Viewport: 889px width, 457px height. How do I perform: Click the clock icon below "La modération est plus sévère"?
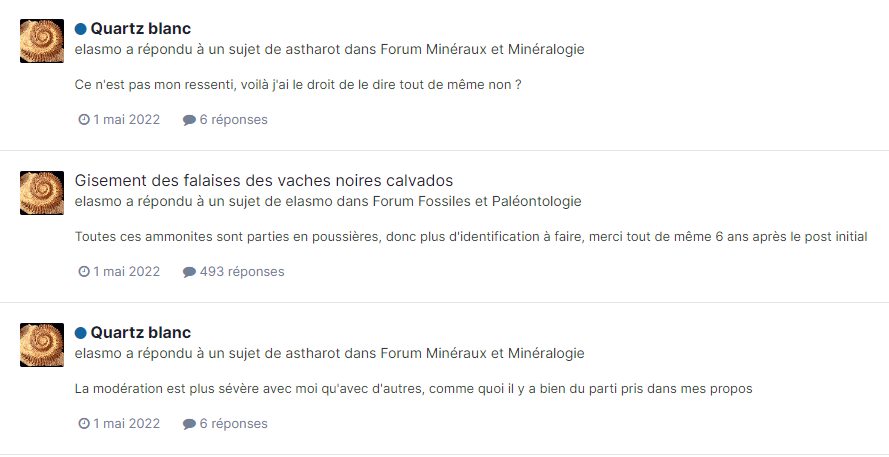(x=84, y=424)
